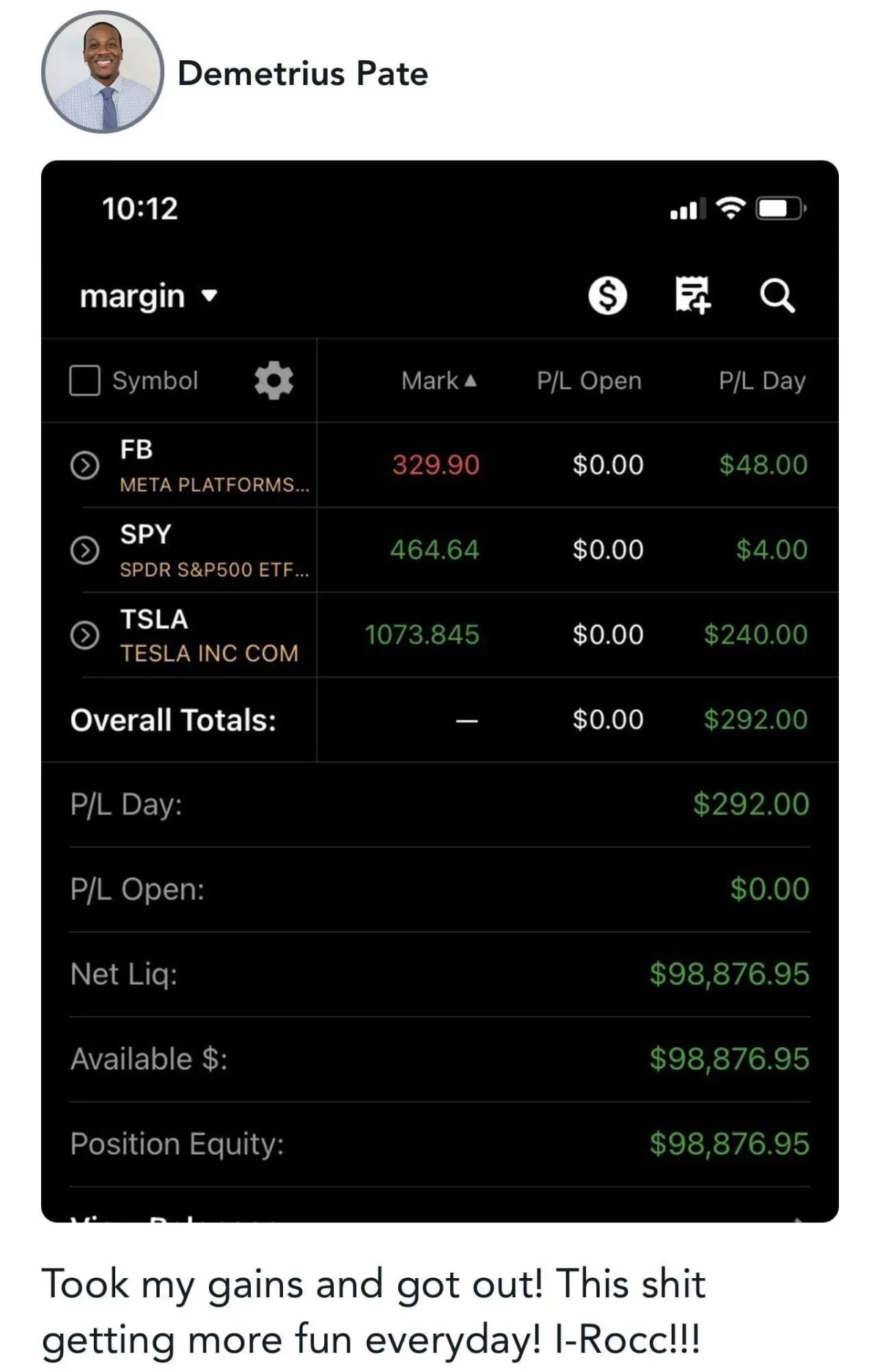Tap the battery indicator icon
Image resolution: width=880 pixels, height=1372 pixels.
pos(782,209)
